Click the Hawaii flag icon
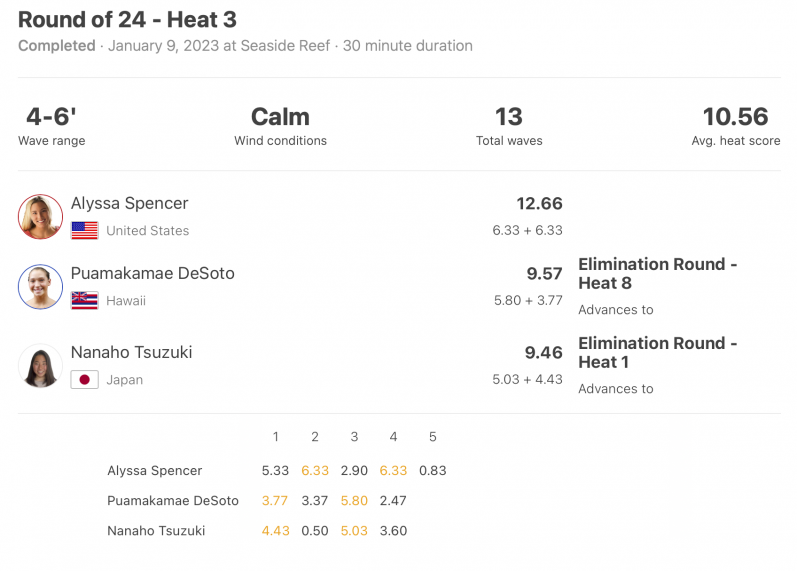Viewport: 797px width, 571px height. (84, 300)
